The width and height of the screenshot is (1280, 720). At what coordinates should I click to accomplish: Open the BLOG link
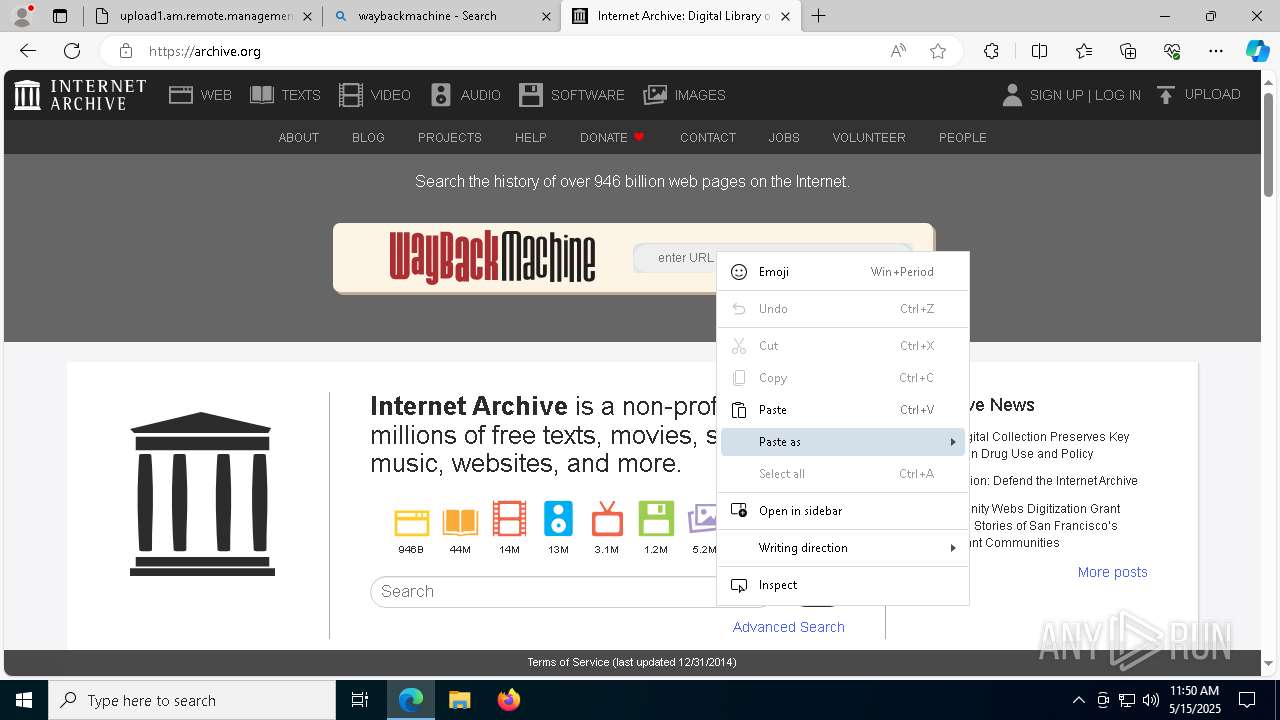368,138
